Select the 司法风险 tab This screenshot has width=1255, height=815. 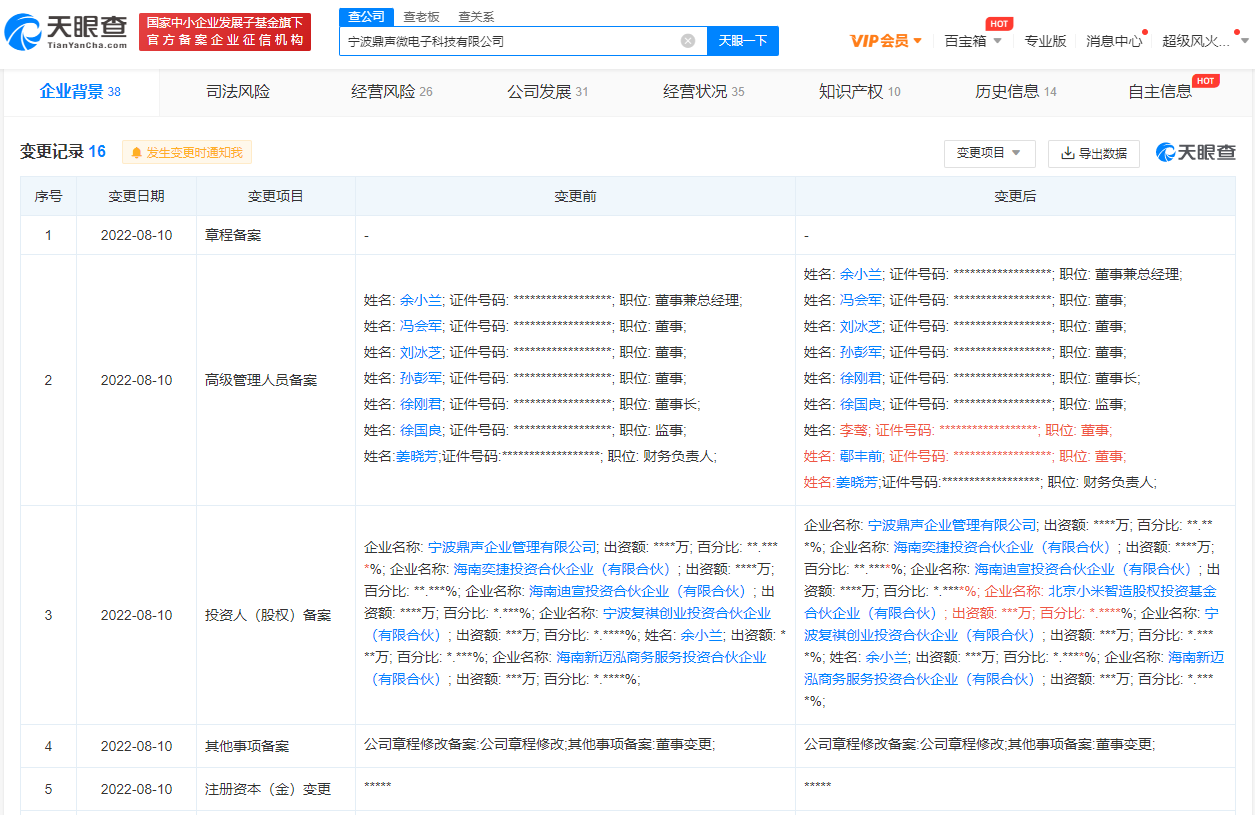coord(238,92)
